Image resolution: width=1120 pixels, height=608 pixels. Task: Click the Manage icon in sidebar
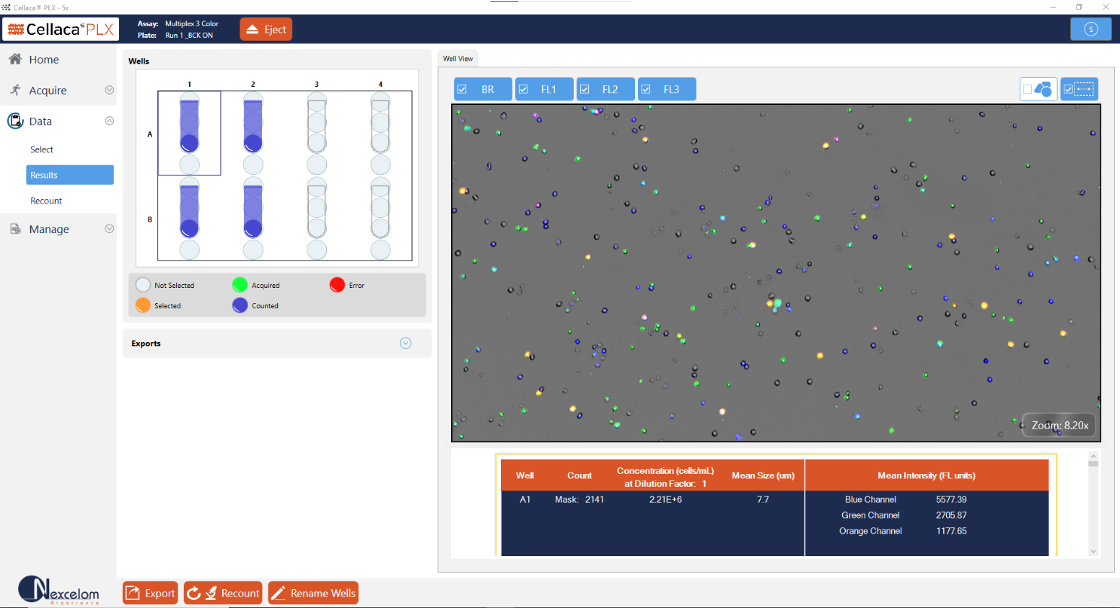point(16,229)
